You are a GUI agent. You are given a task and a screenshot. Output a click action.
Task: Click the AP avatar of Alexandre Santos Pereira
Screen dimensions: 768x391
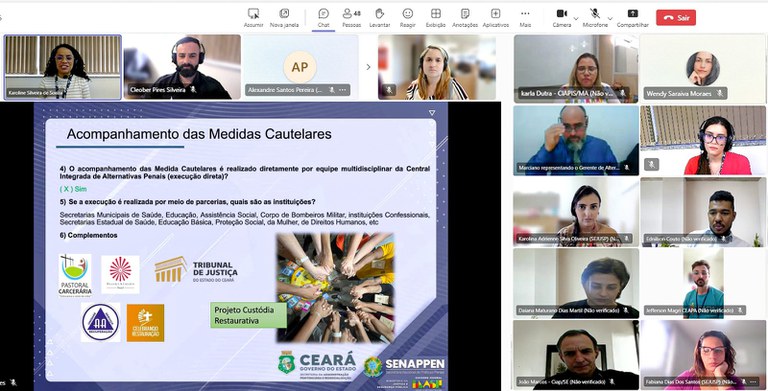pyautogui.click(x=300, y=67)
